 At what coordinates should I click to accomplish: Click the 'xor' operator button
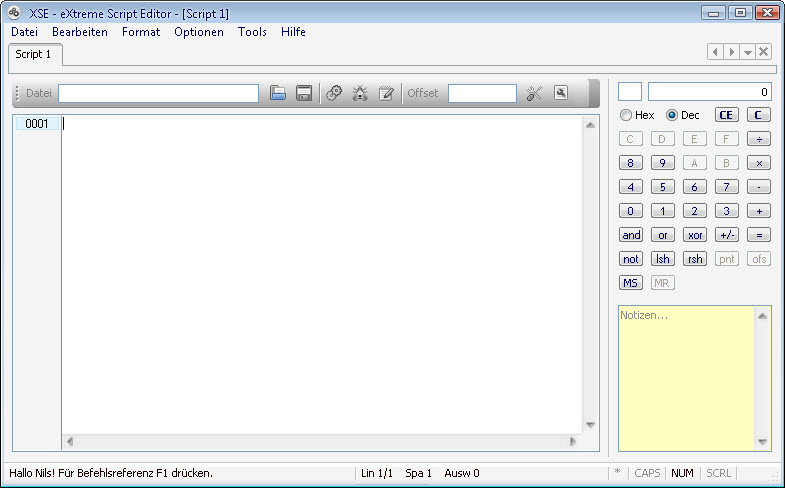(694, 235)
